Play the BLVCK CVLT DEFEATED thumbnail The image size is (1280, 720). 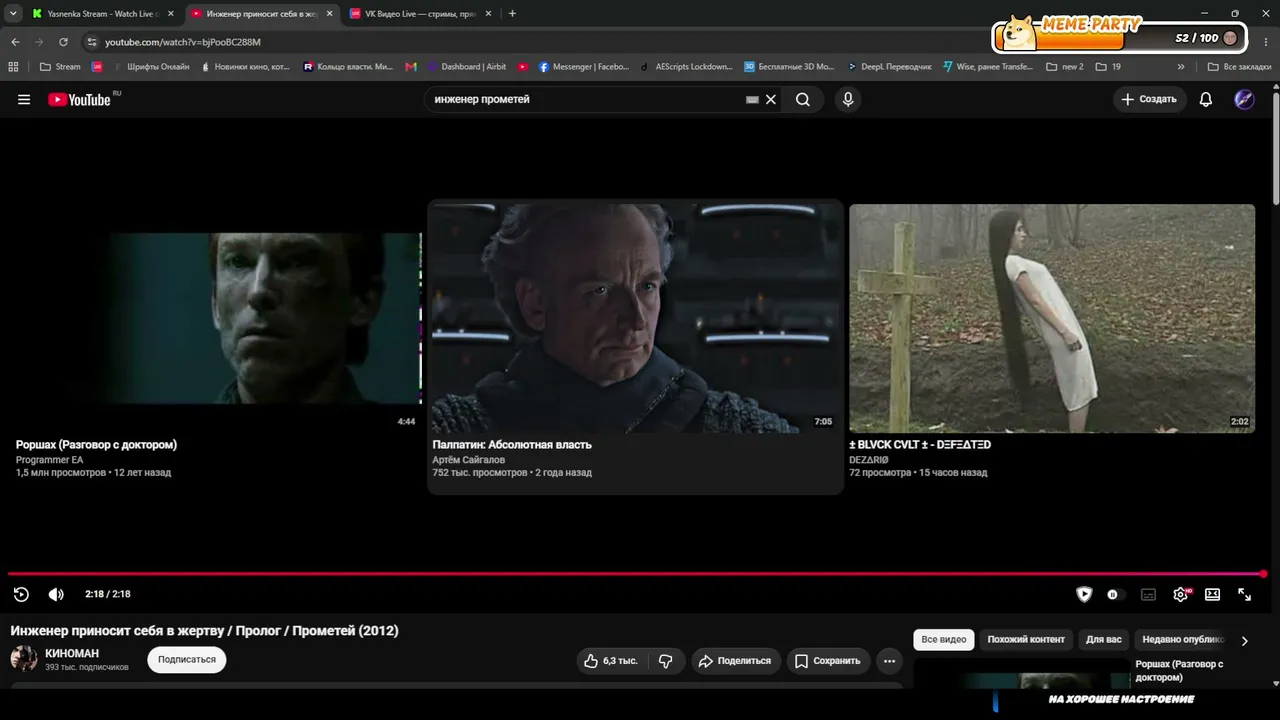click(x=1052, y=318)
